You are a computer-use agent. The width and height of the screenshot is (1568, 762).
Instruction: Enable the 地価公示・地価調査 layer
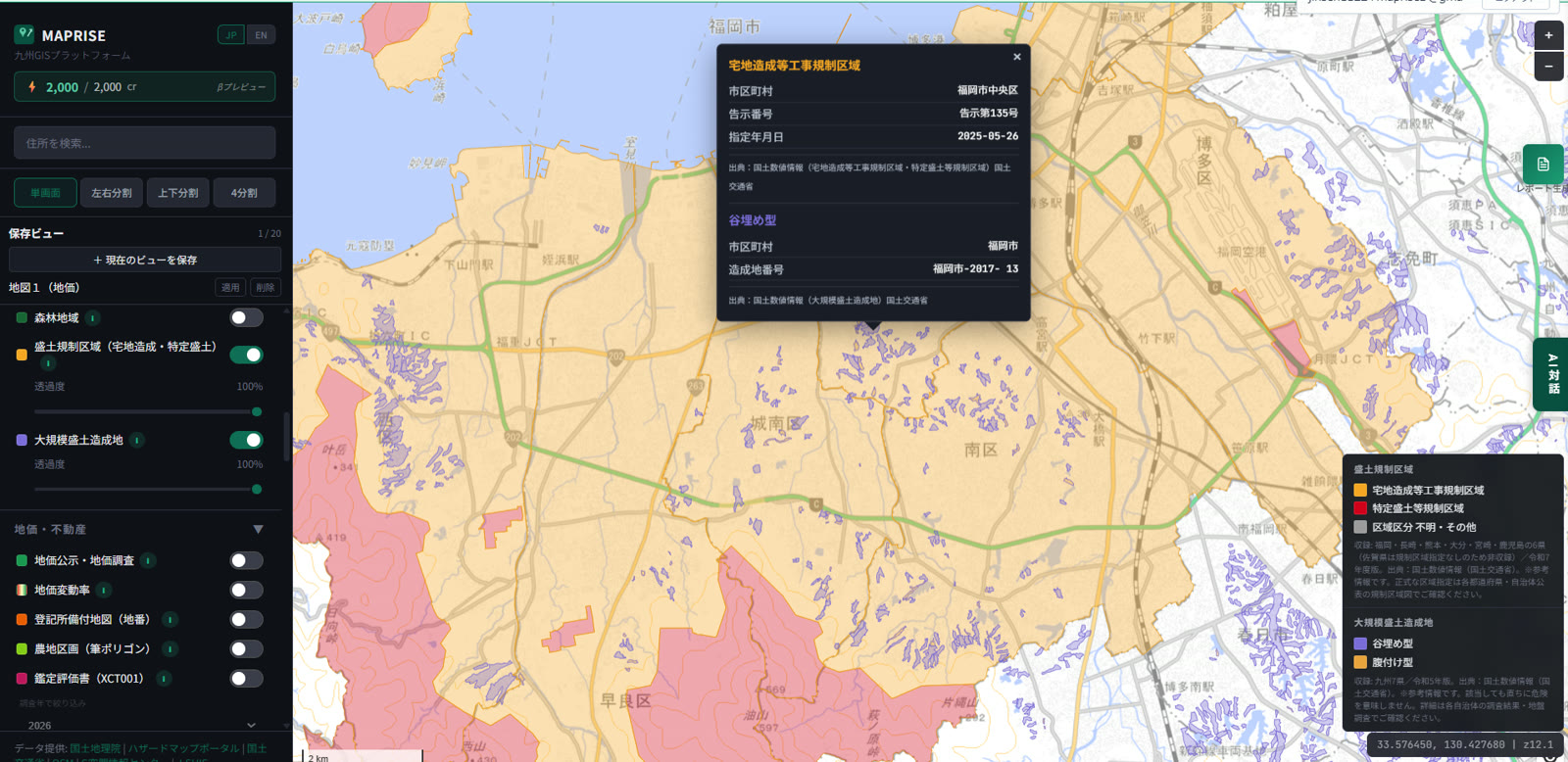(246, 560)
